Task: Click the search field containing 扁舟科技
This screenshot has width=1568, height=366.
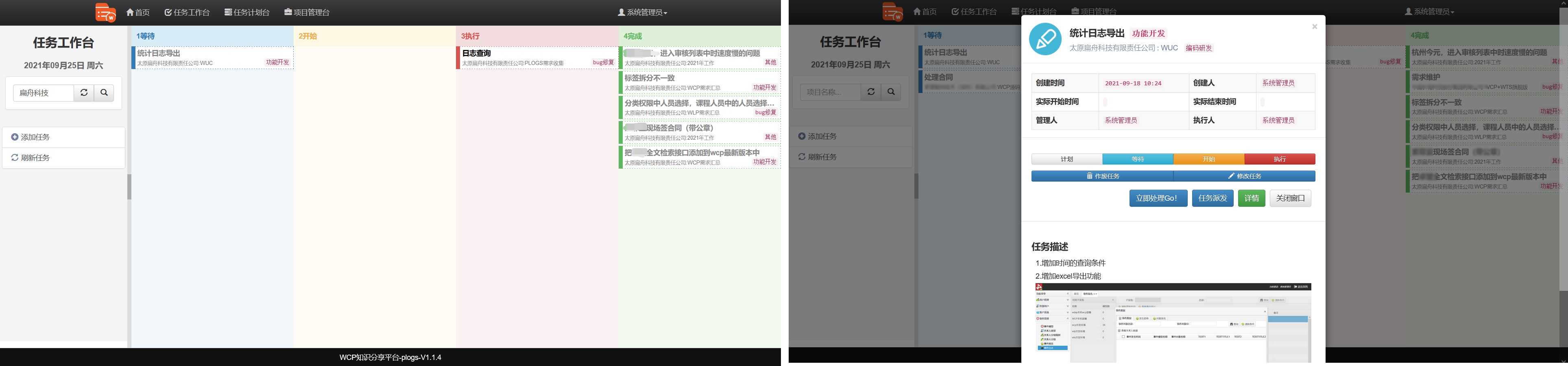Action: [x=43, y=92]
